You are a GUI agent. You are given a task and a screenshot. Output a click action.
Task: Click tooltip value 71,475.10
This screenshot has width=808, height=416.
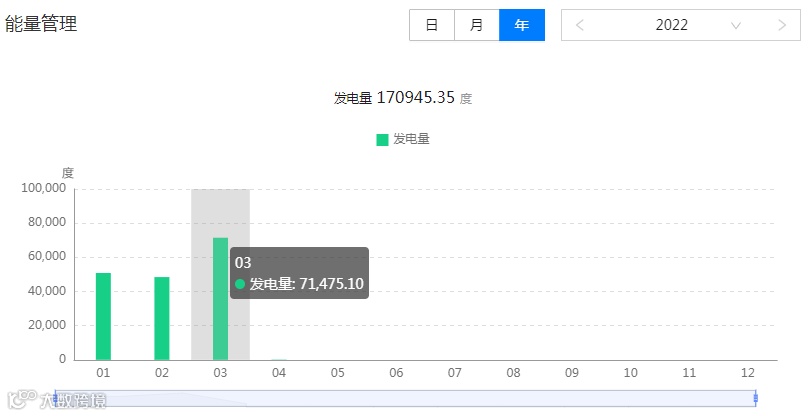point(332,284)
